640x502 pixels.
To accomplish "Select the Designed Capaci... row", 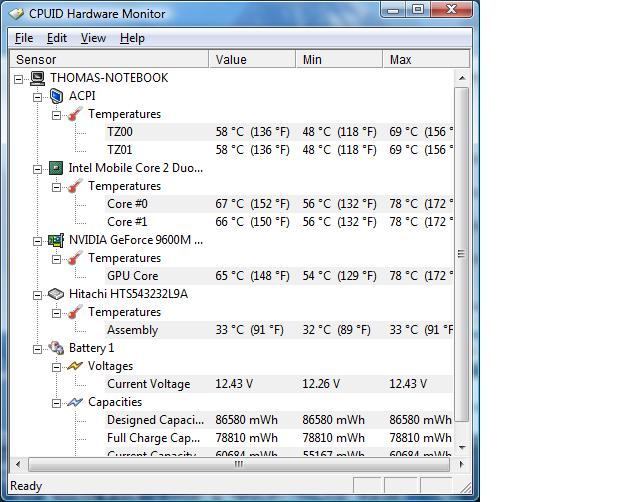I will [x=279, y=420].
